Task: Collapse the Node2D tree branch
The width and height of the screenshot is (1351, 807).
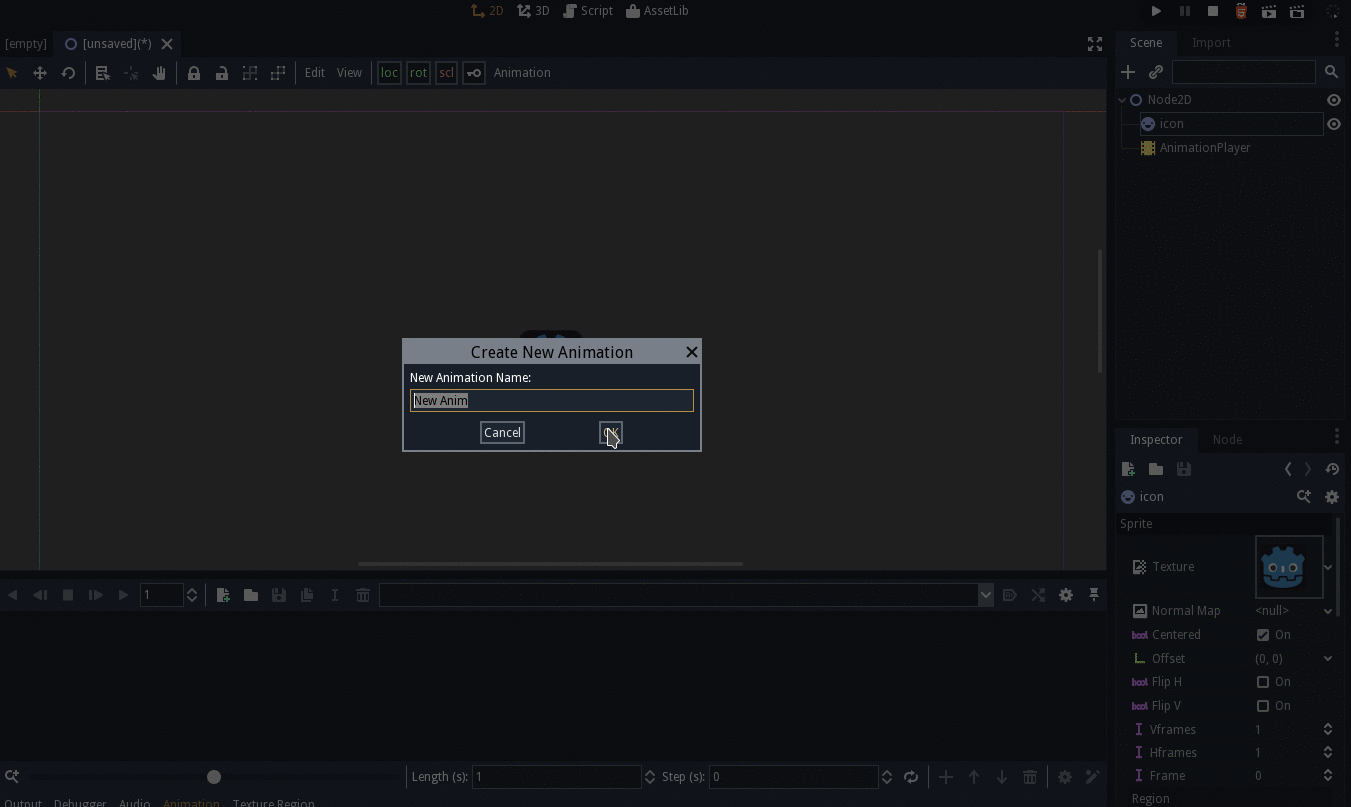Action: tap(1120, 99)
